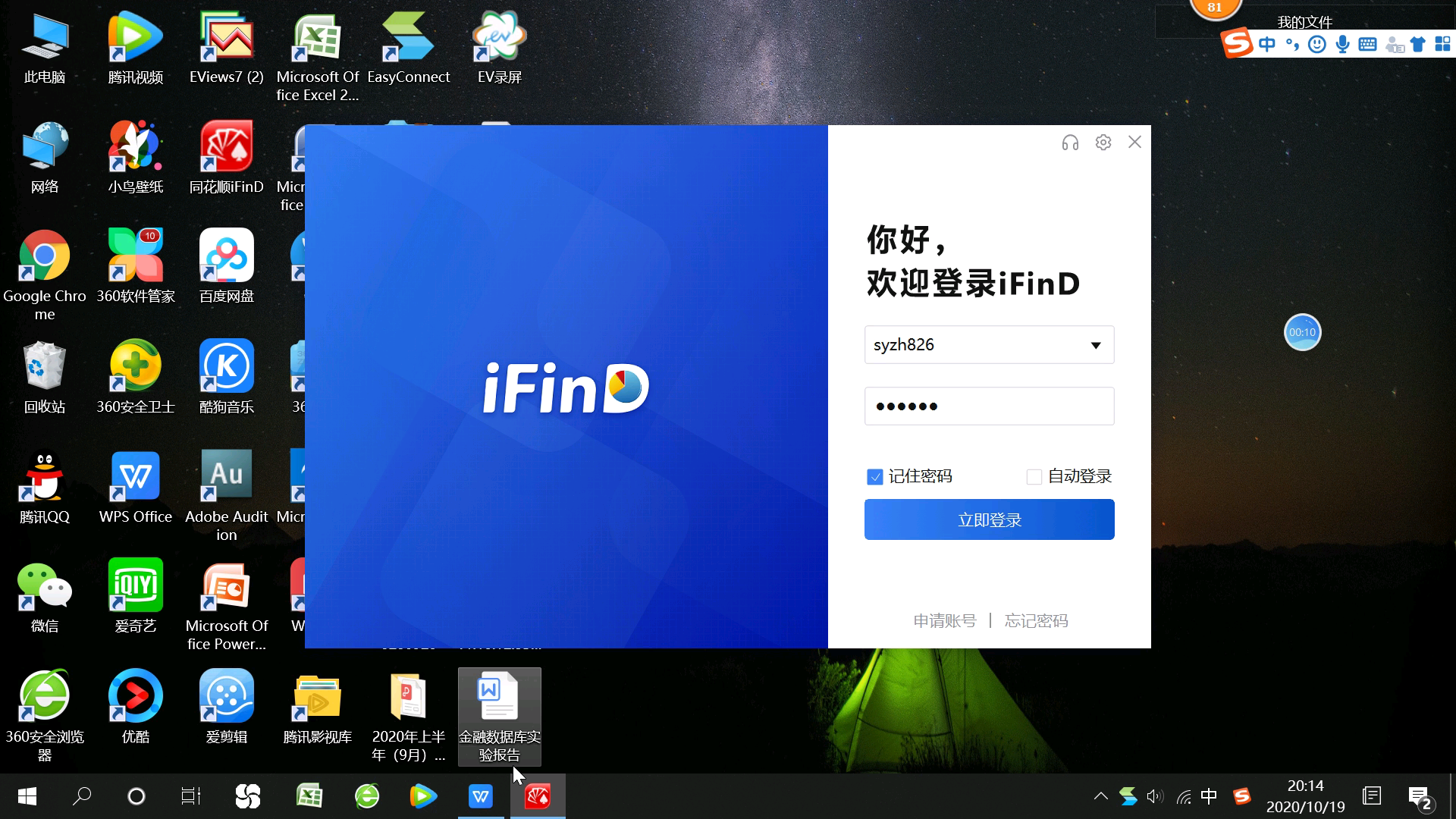The height and width of the screenshot is (819, 1456).
Task: Select the 360软件管家 desktop shortcut
Action: click(x=136, y=266)
